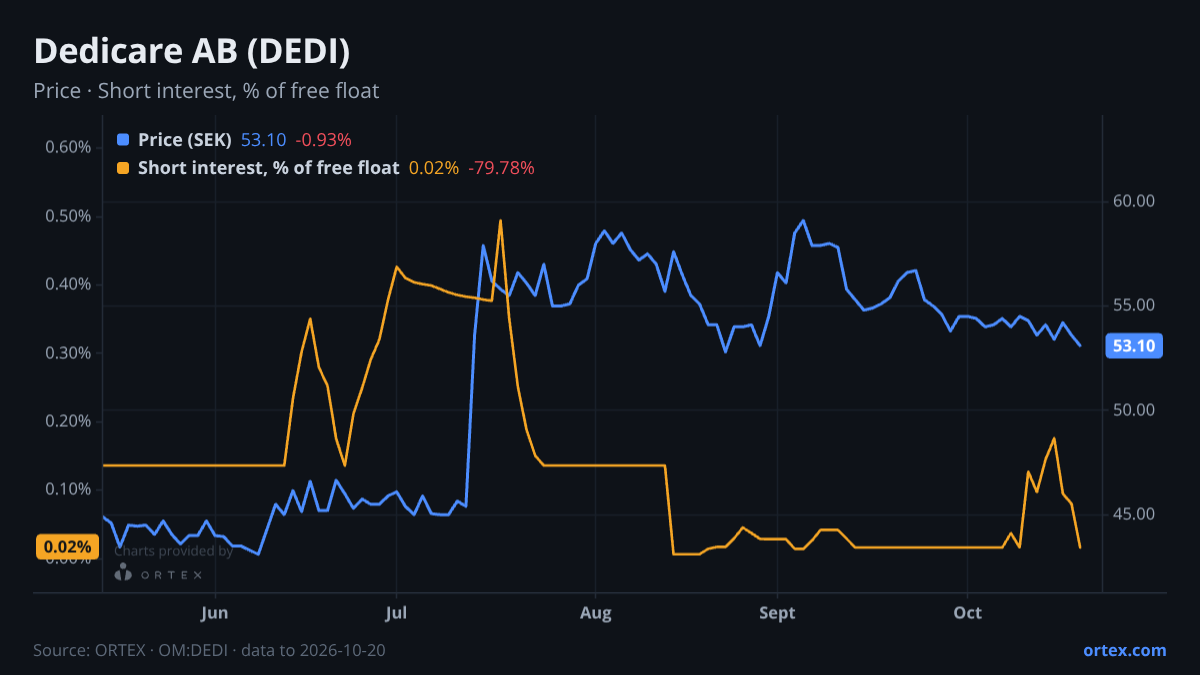Click the blue 53.10 price axis badge
This screenshot has height=675, width=1200.
[x=1134, y=346]
